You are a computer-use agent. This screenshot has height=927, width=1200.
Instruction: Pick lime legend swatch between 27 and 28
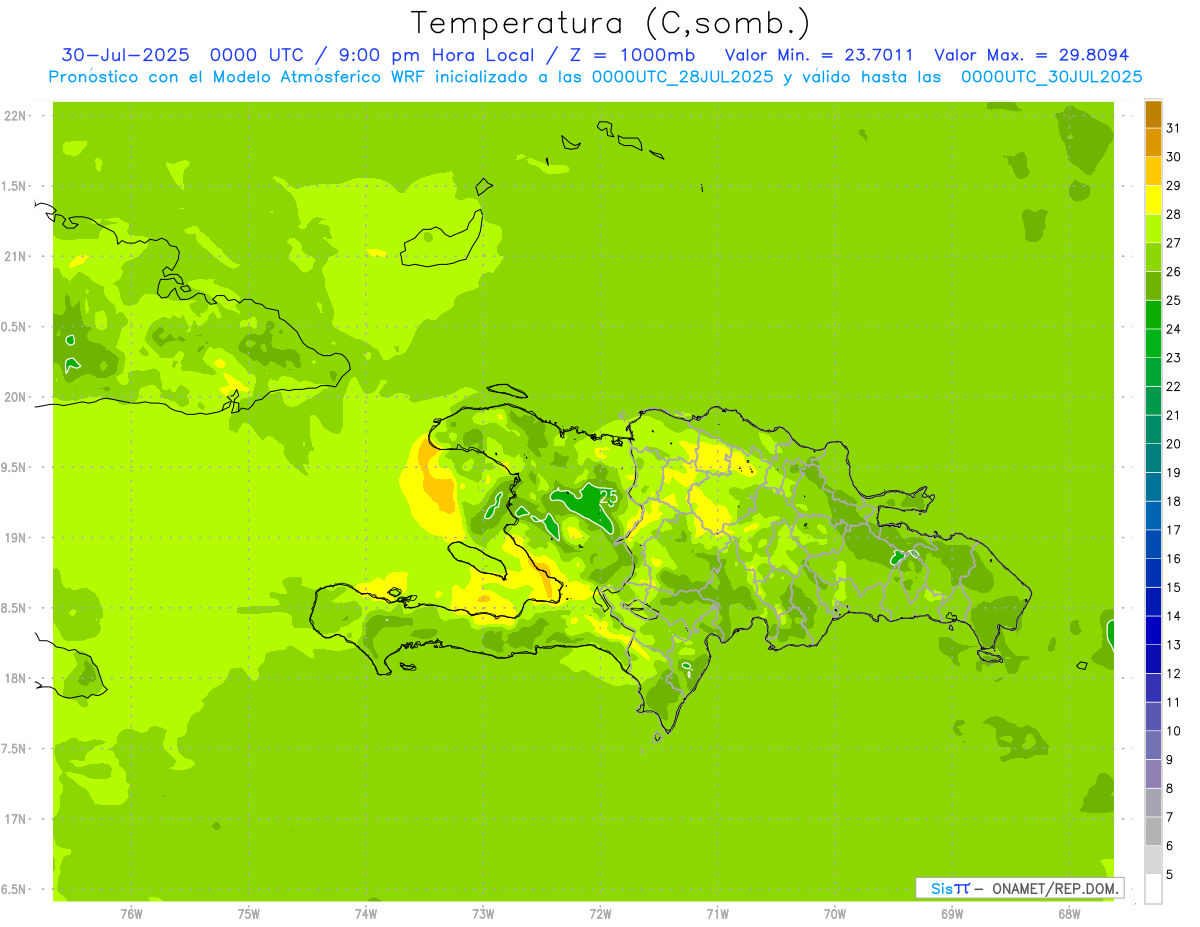pyautogui.click(x=1153, y=228)
